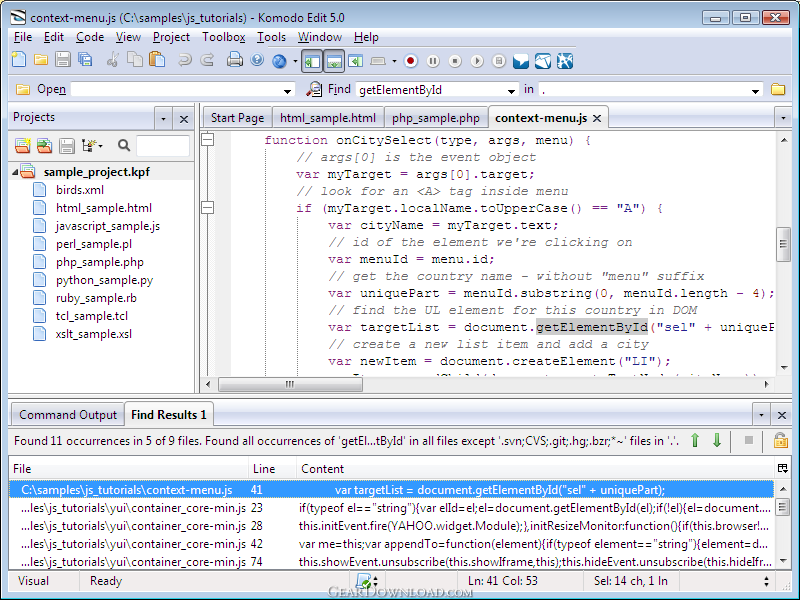Open the Project menu
Viewport: 800px width, 600px height.
pos(171,37)
